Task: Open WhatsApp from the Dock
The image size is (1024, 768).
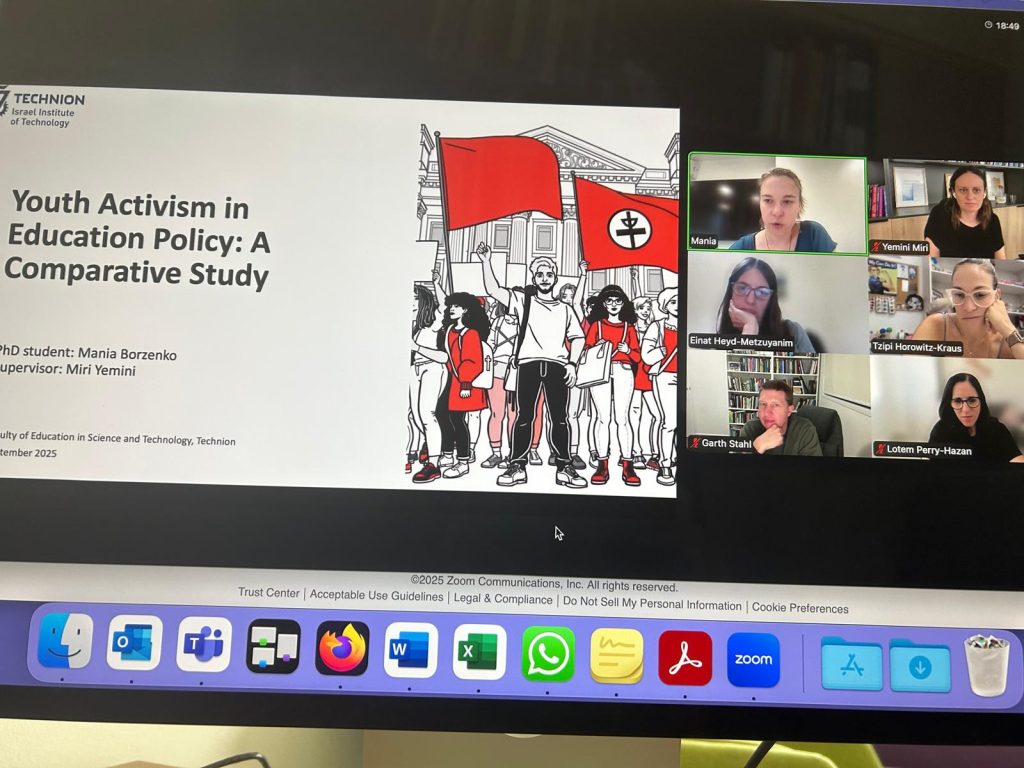Action: [x=548, y=654]
